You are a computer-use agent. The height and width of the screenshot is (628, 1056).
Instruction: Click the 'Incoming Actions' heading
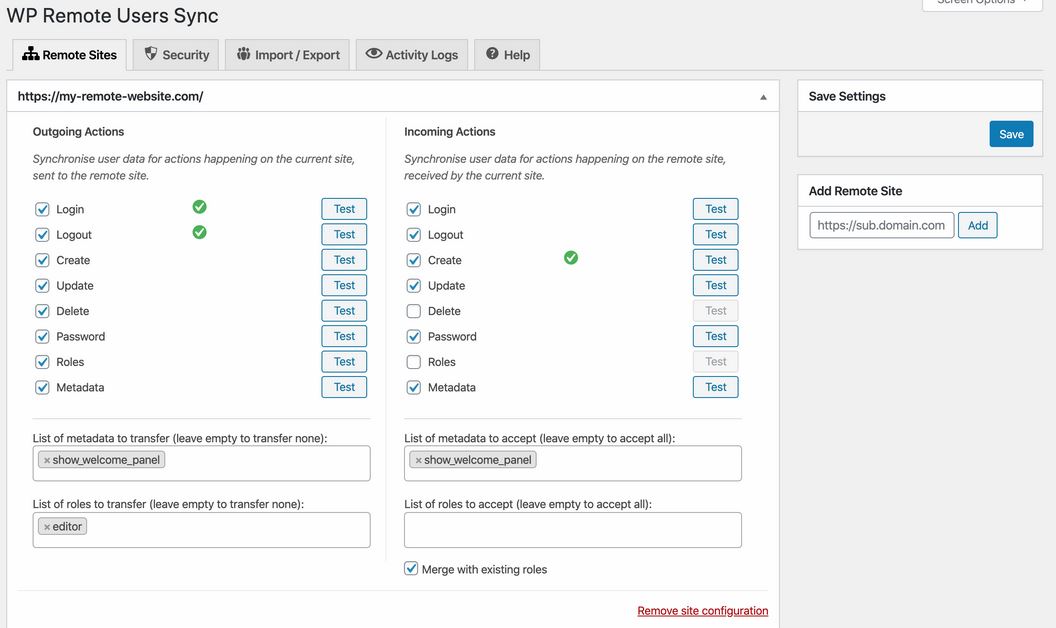click(450, 132)
